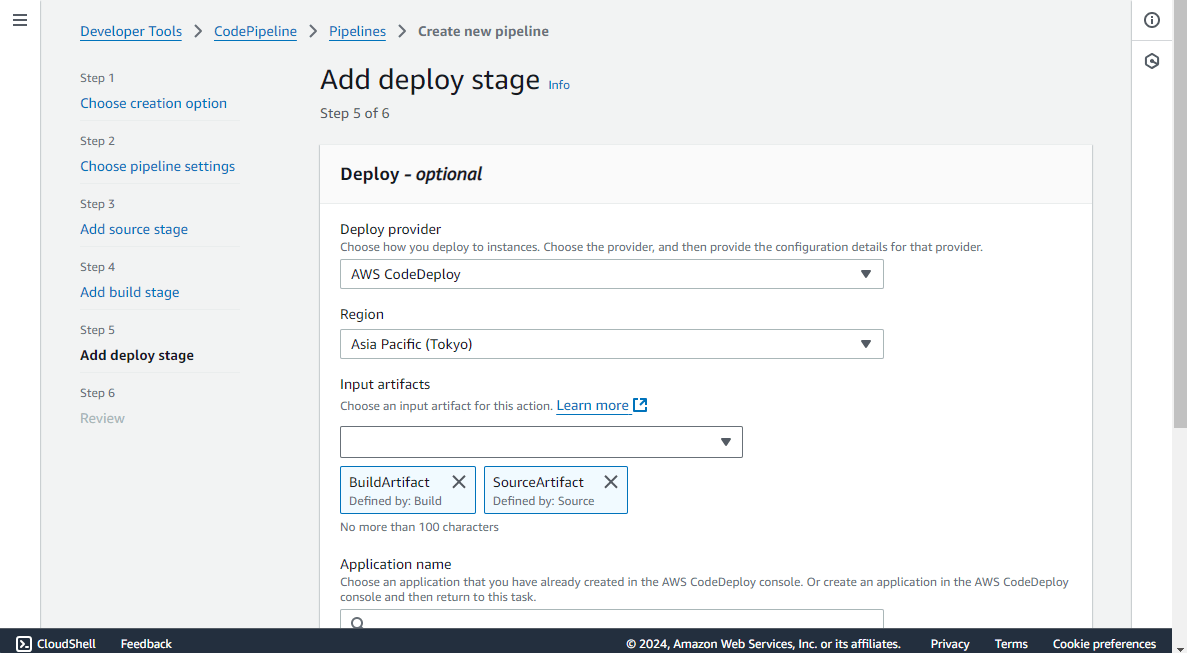Open the Learn more link for input artifacts
The width and height of the screenshot is (1187, 653).
592,406
